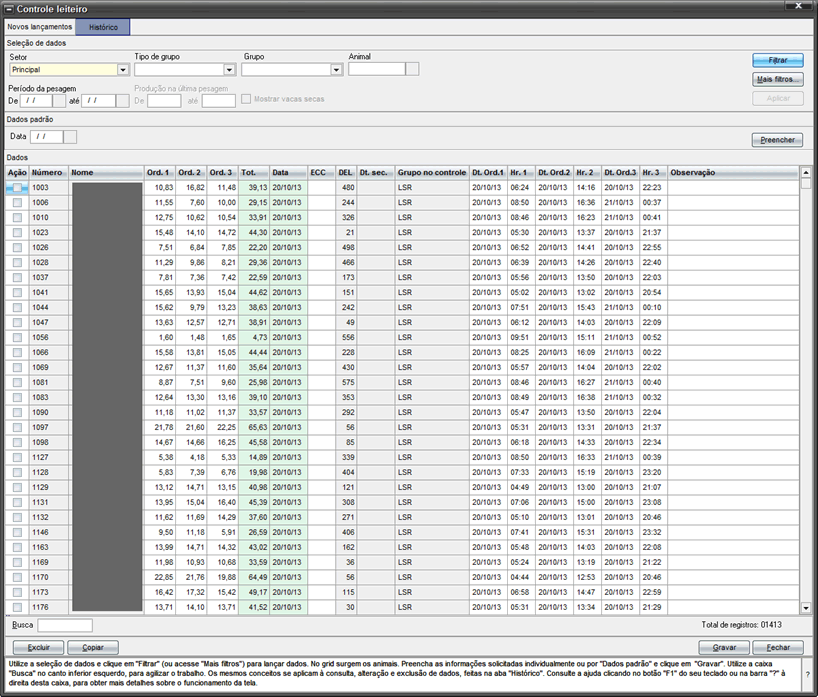Click the Preencher button

click(x=777, y=140)
